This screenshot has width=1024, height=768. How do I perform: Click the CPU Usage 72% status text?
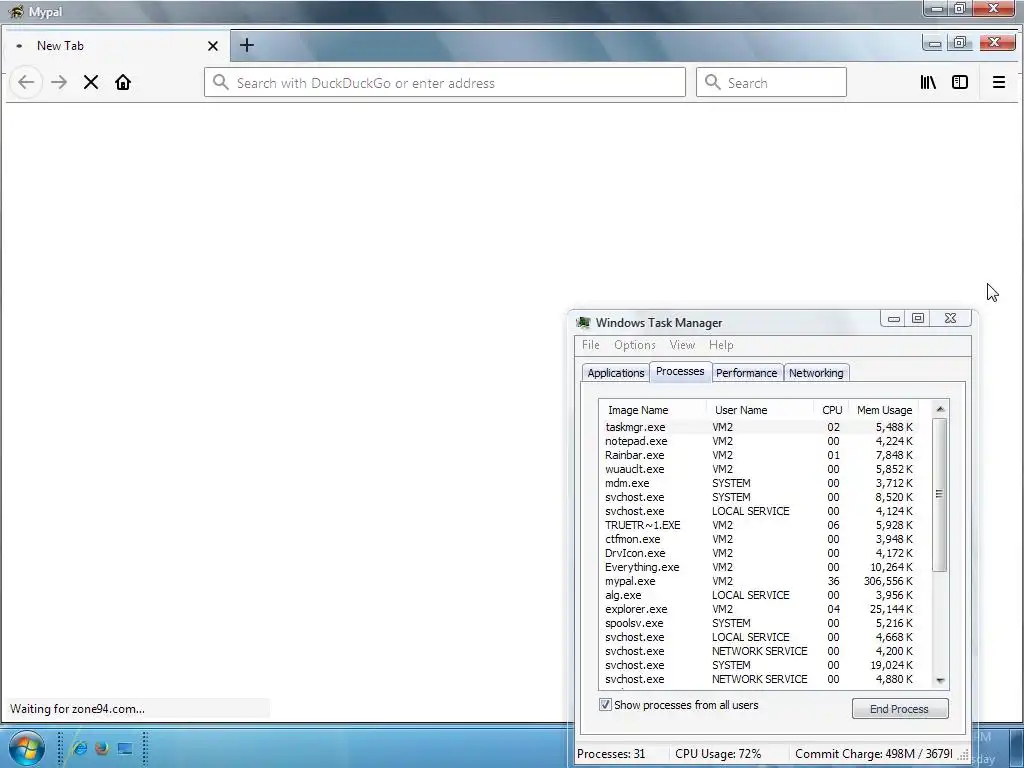point(718,754)
